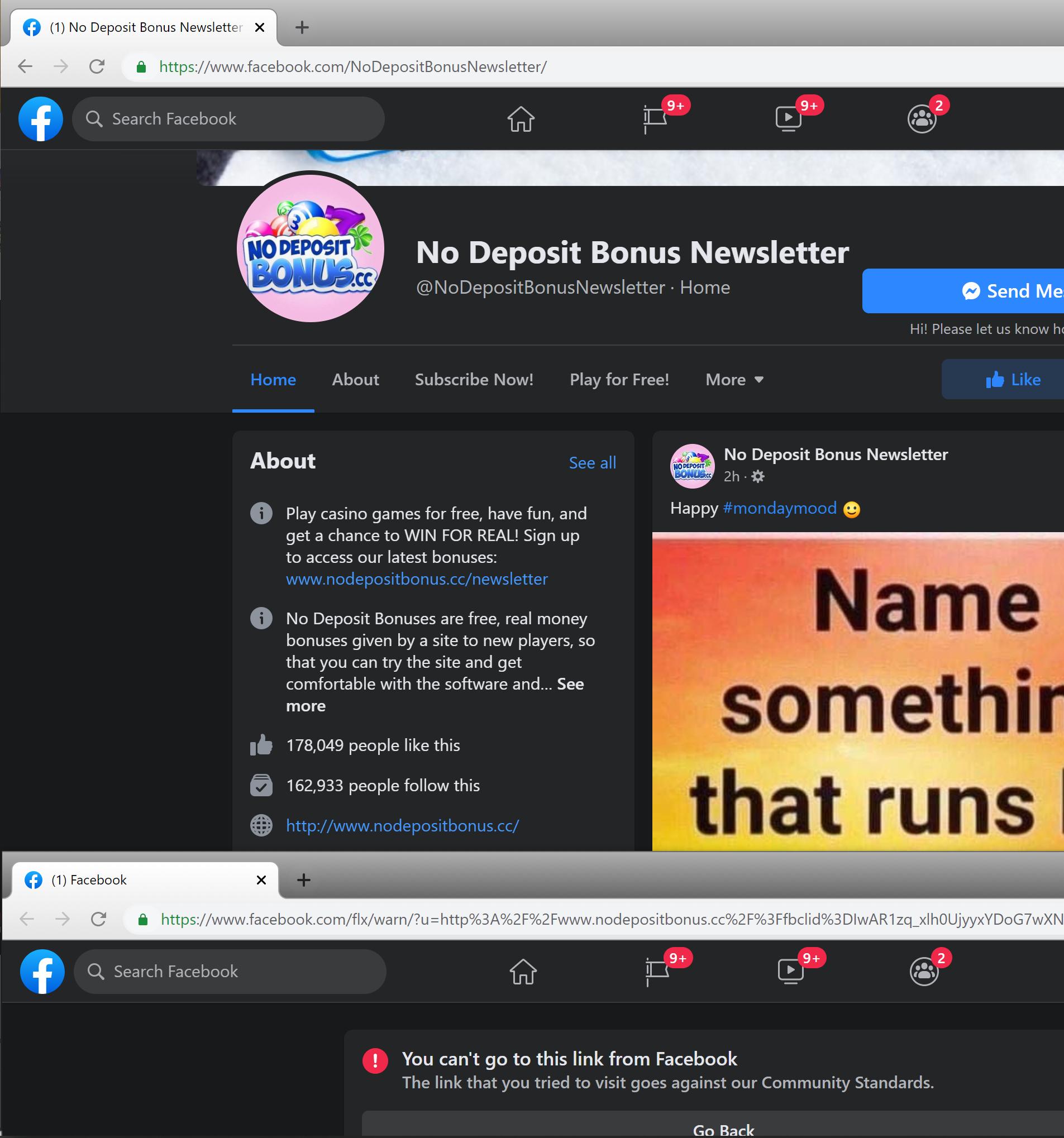Click the bottom browser address bar URL
This screenshot has width=1064, height=1138.
(x=612, y=919)
